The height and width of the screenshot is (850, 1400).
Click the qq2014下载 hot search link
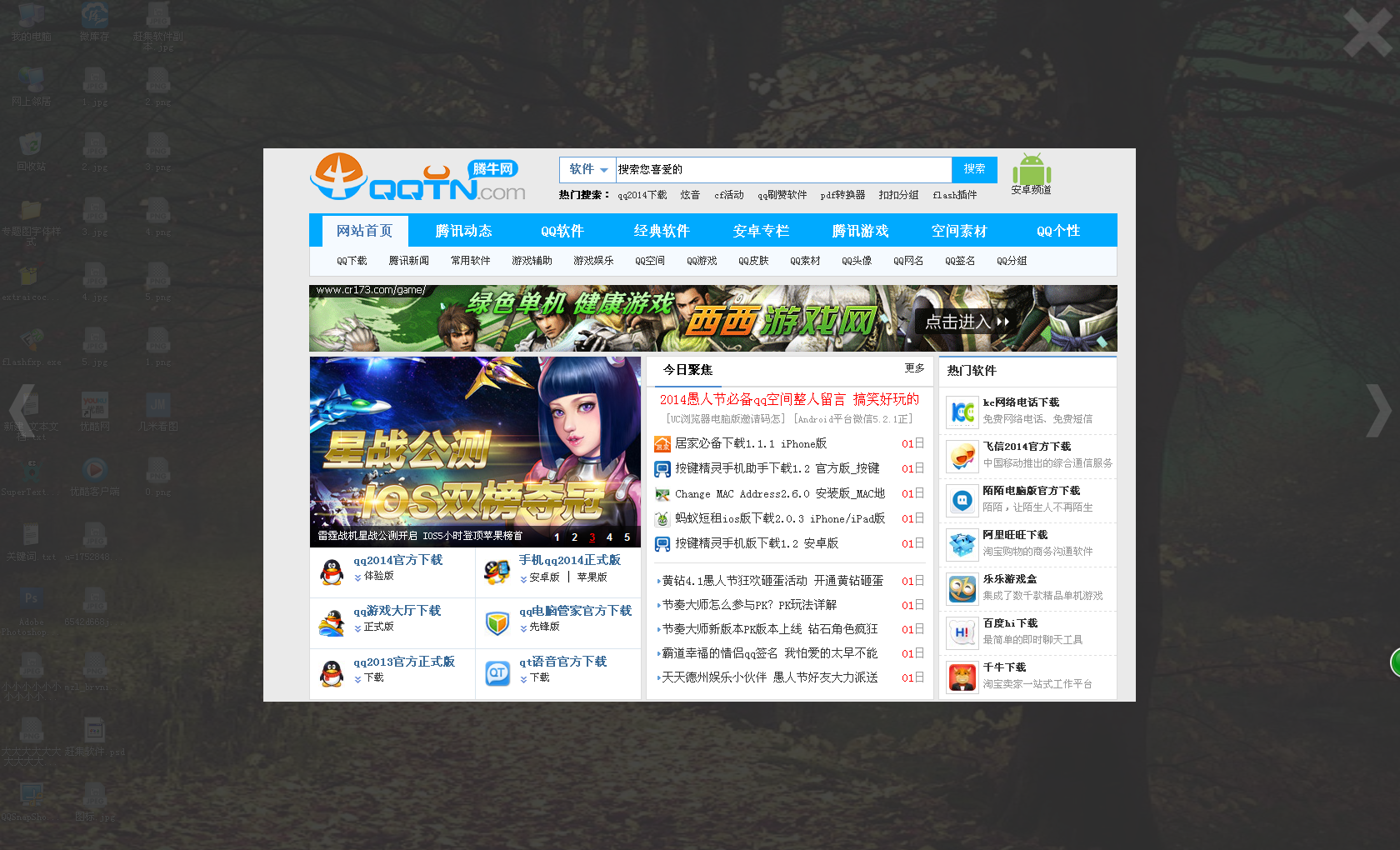(x=642, y=195)
